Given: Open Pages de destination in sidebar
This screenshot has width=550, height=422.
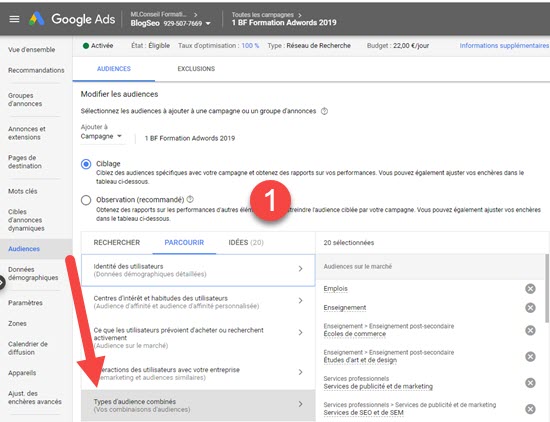Looking at the screenshot, I should tap(25, 162).
